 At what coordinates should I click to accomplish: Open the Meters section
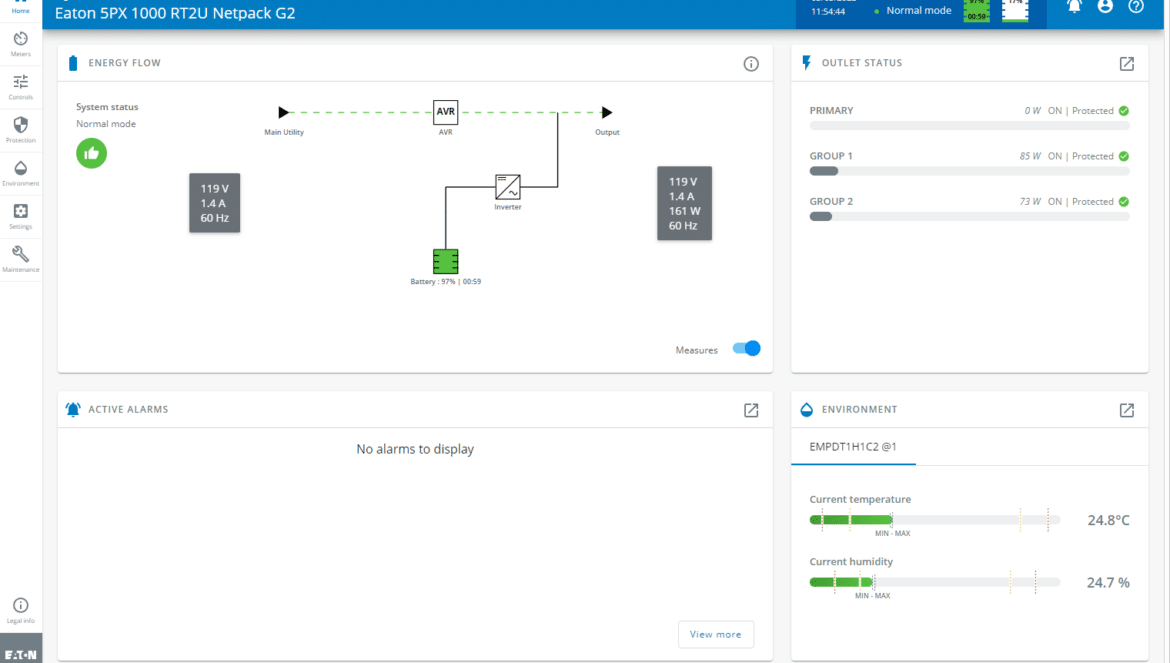[21, 44]
